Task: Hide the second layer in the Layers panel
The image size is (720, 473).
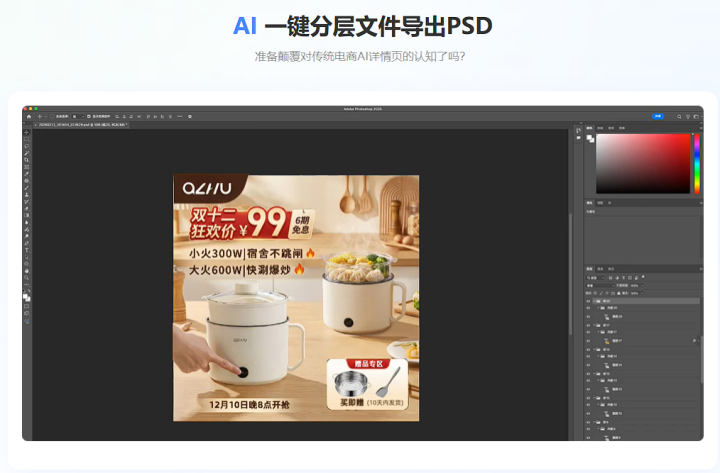Action: (x=588, y=310)
